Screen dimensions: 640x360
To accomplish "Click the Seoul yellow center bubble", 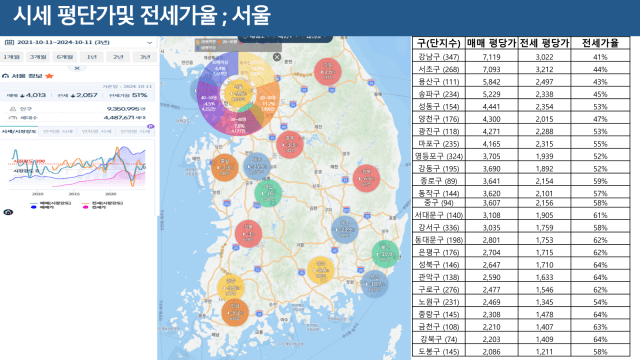I will [x=238, y=93].
